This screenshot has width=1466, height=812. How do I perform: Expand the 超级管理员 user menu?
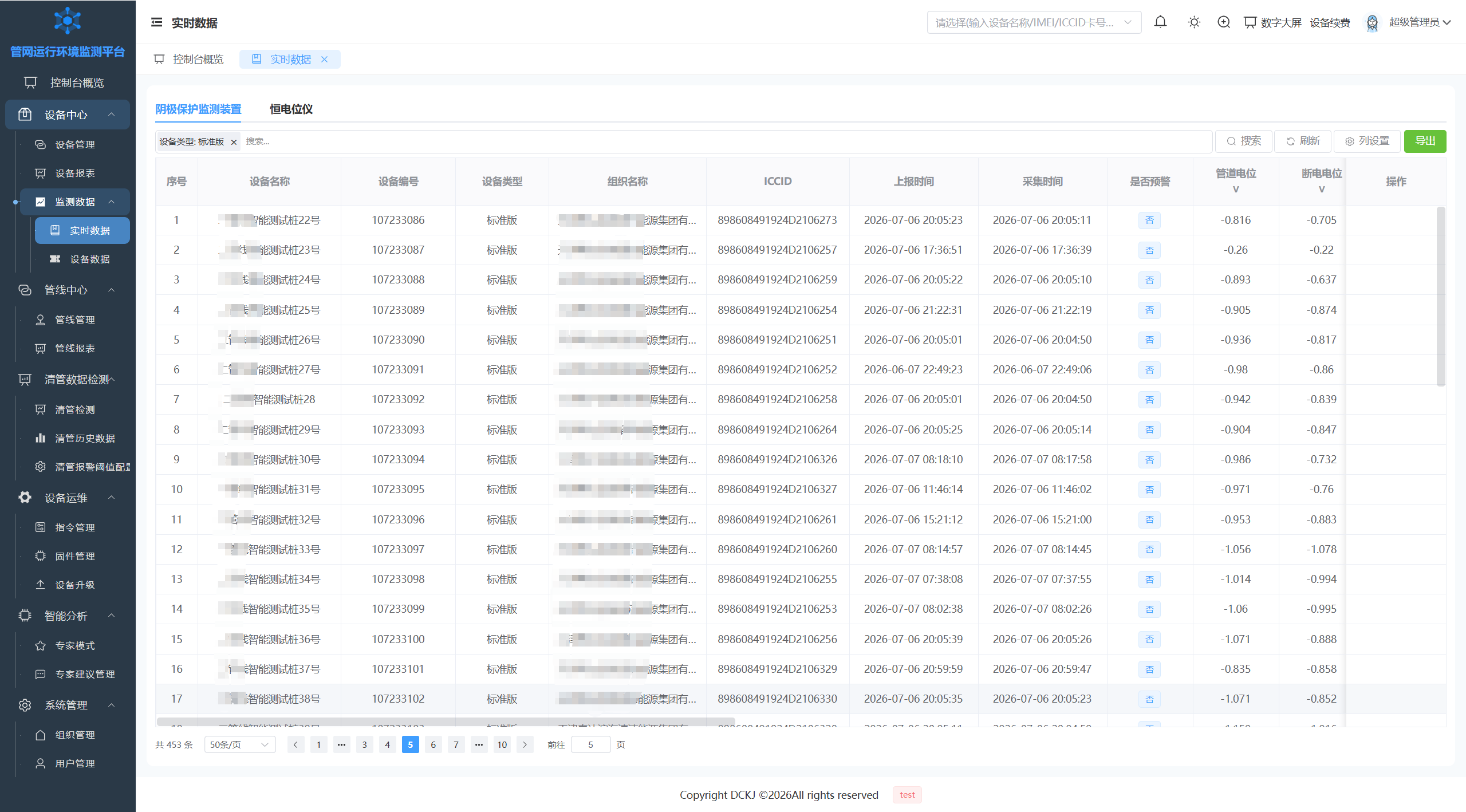click(x=1420, y=22)
